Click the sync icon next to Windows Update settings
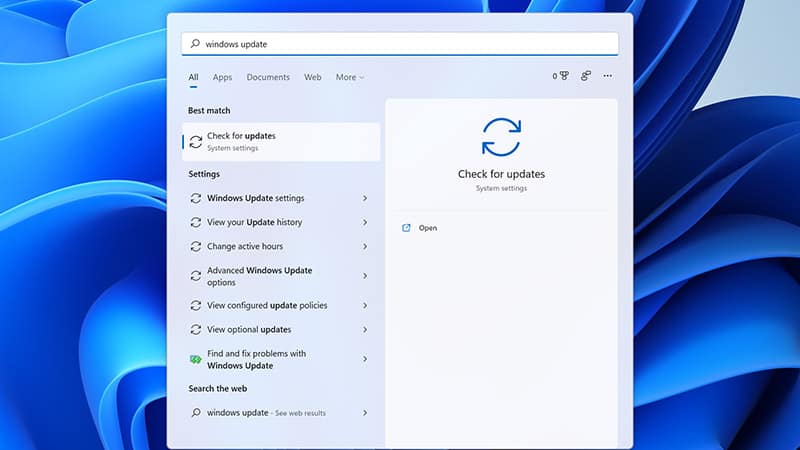800x450 pixels. pyautogui.click(x=195, y=198)
